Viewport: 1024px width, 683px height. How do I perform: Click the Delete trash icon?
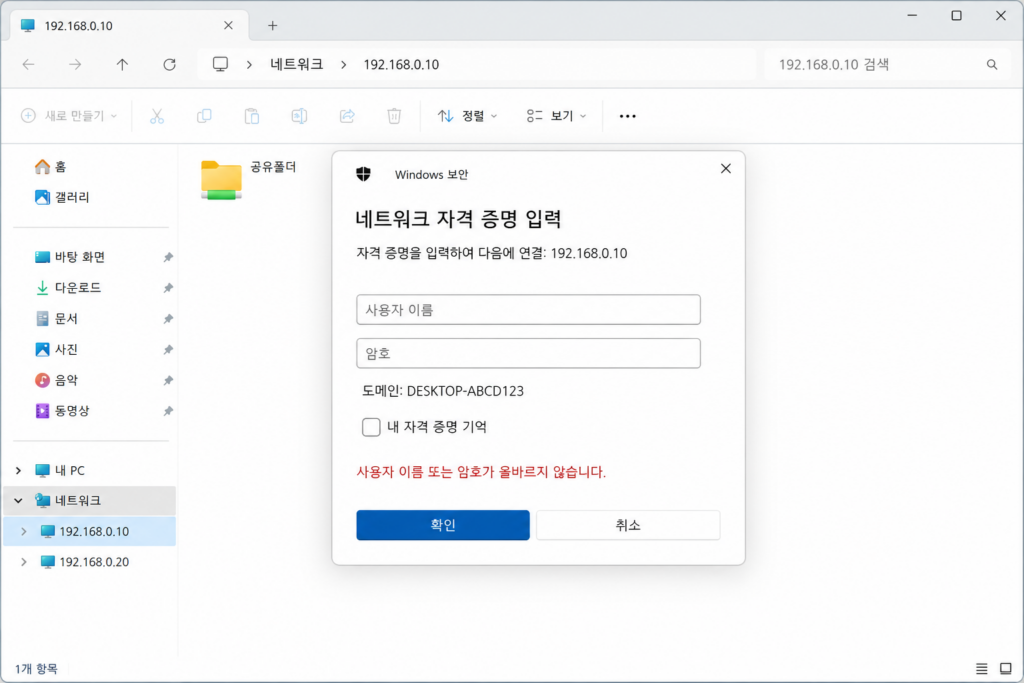394,116
